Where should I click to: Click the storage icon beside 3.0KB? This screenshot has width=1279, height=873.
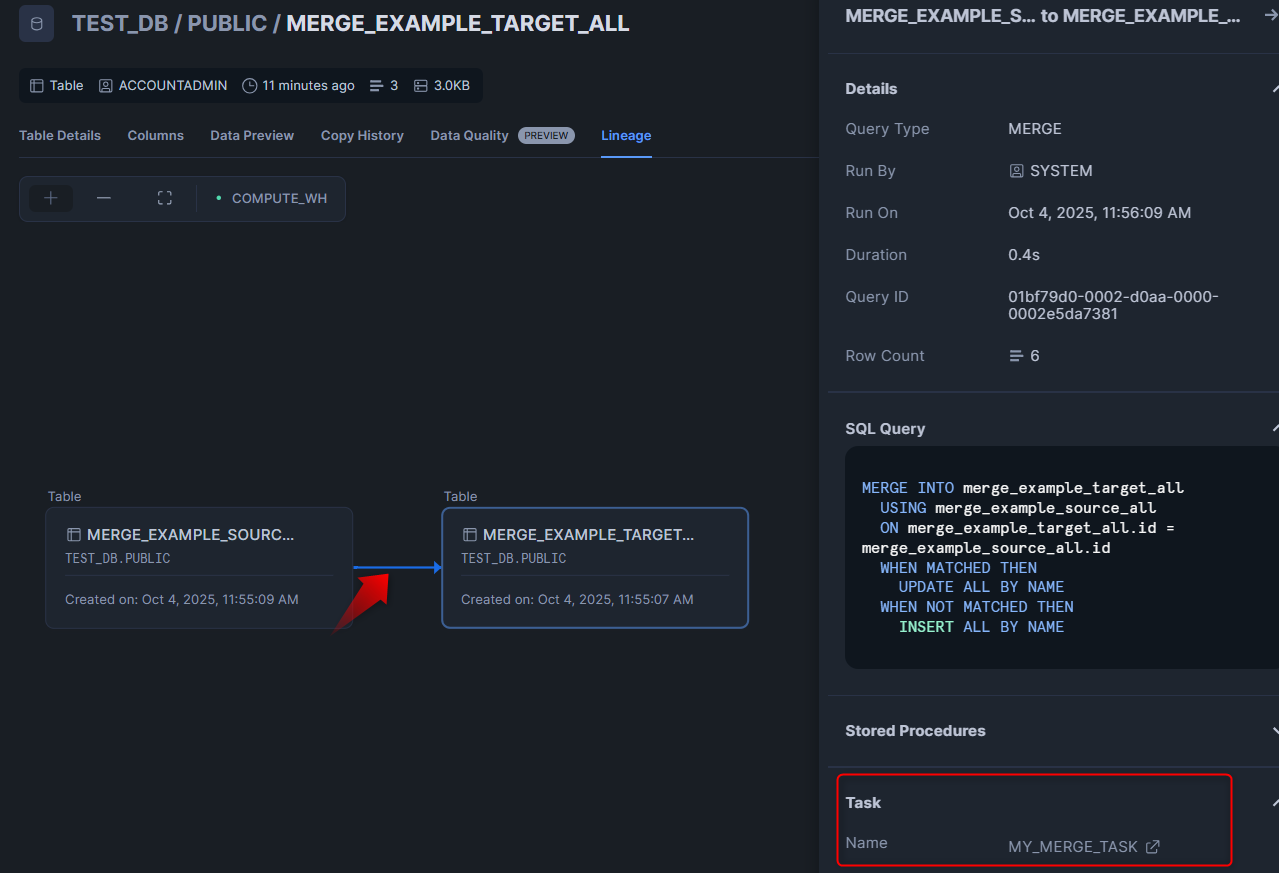[421, 86]
